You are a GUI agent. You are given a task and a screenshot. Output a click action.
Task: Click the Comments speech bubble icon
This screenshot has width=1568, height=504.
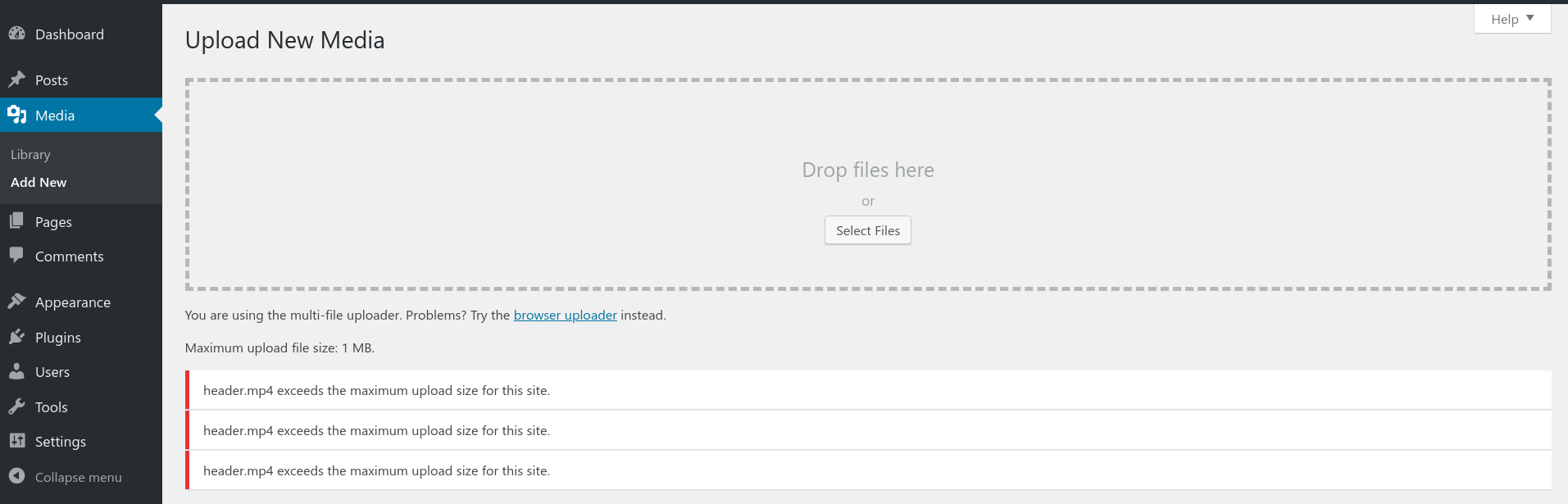coord(16,256)
